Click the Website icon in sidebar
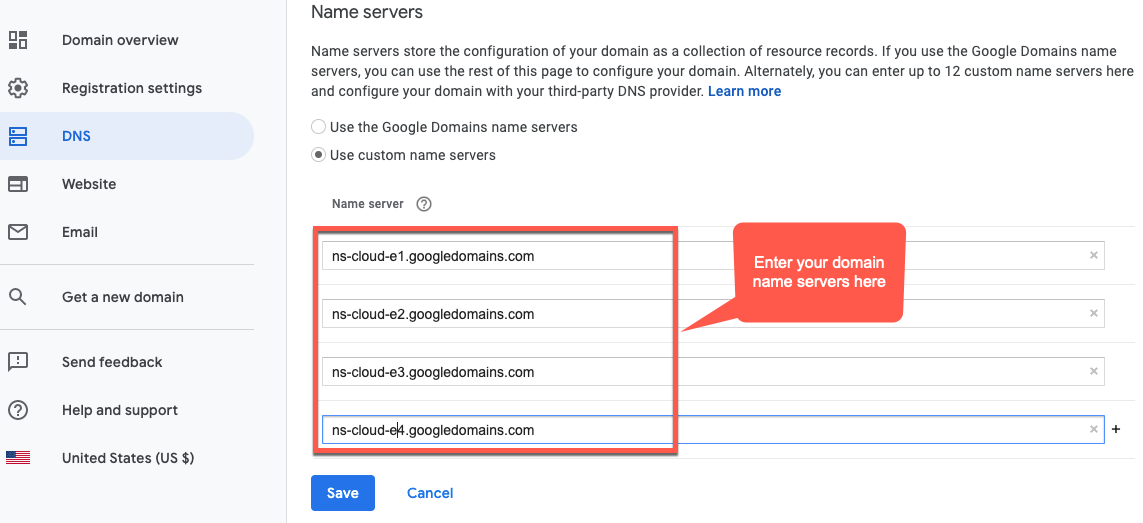Image resolution: width=1143 pixels, height=523 pixels. click(18, 184)
